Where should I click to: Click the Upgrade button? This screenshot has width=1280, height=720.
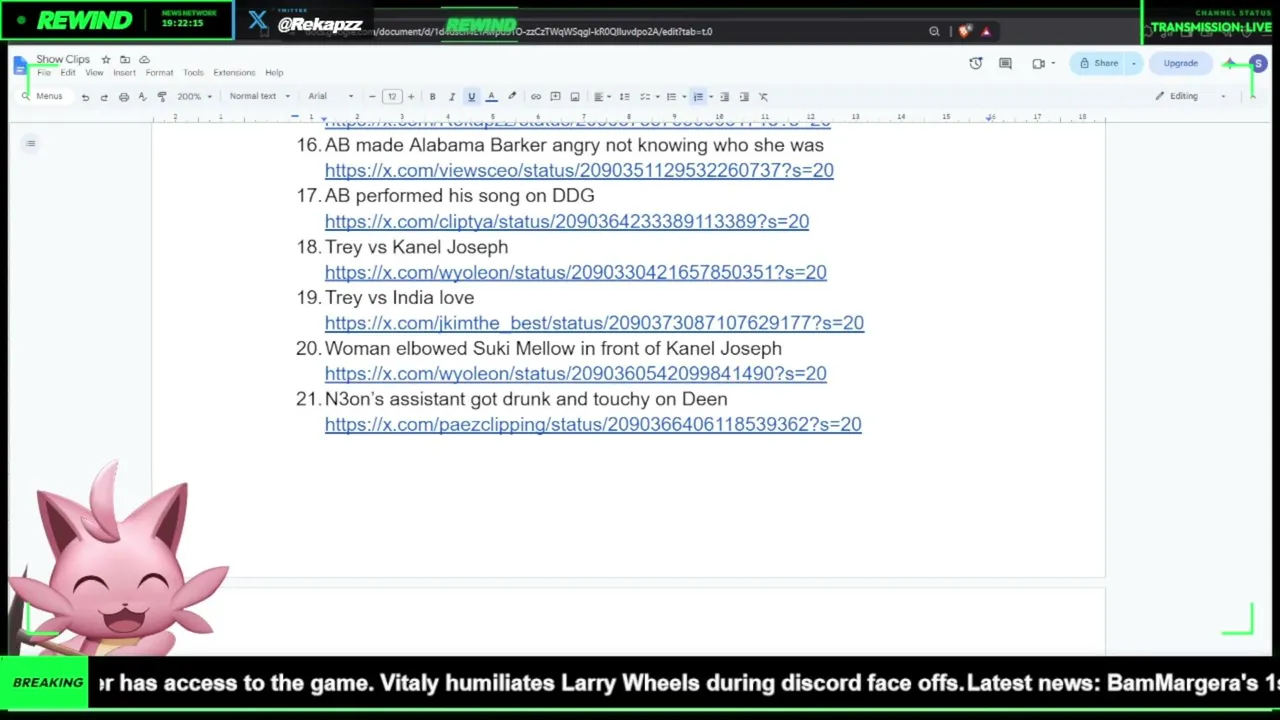tap(1180, 63)
